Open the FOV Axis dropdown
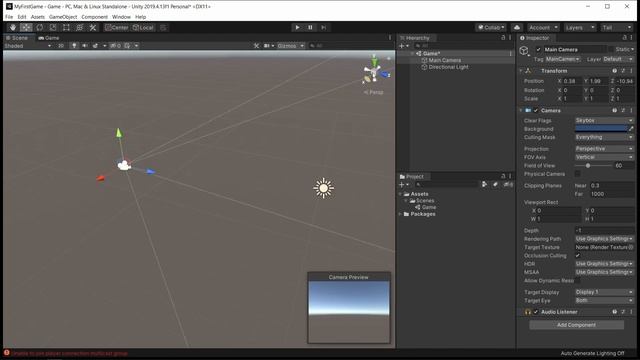 click(604, 157)
